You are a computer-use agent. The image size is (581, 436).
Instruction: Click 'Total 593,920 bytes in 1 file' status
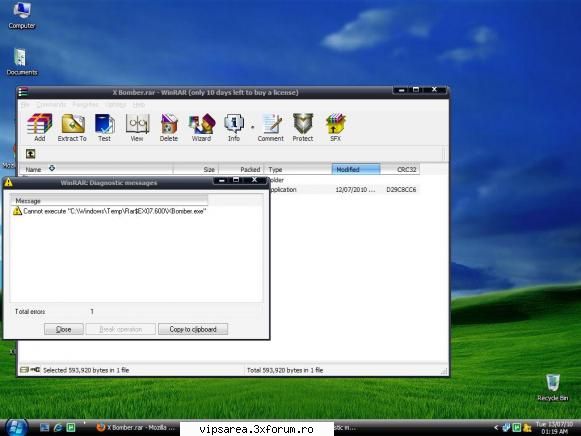pos(285,370)
